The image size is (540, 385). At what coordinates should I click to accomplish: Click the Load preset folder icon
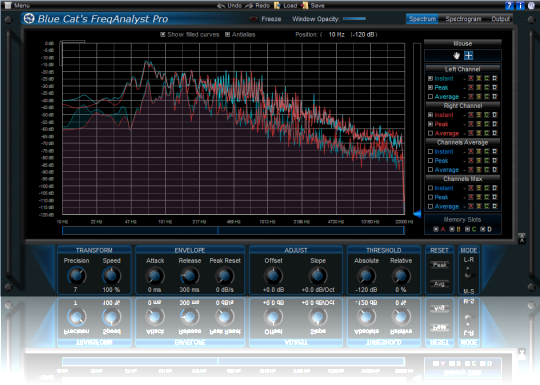click(x=277, y=6)
